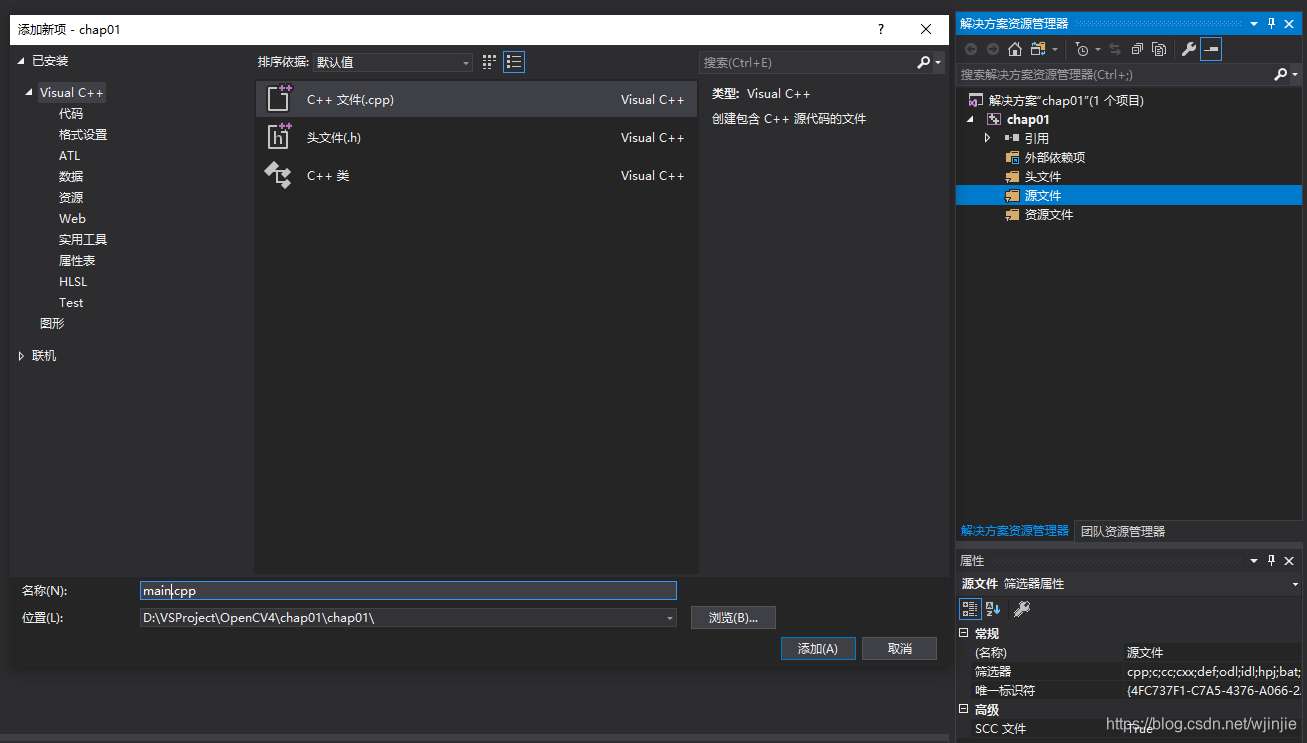Select 属性表 category
Image resolution: width=1307 pixels, height=743 pixels.
(x=77, y=261)
